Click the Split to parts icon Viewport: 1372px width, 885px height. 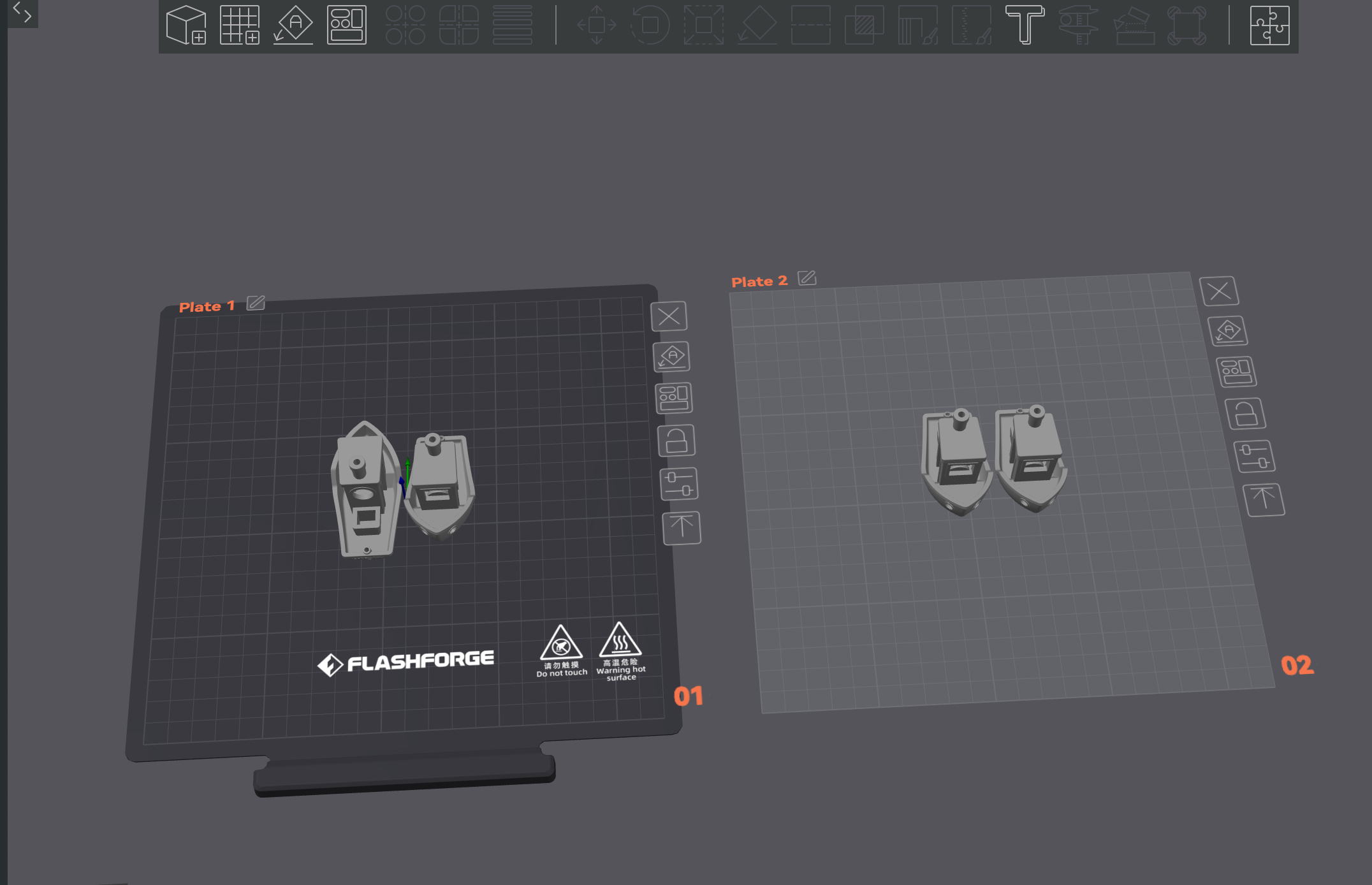(459, 26)
